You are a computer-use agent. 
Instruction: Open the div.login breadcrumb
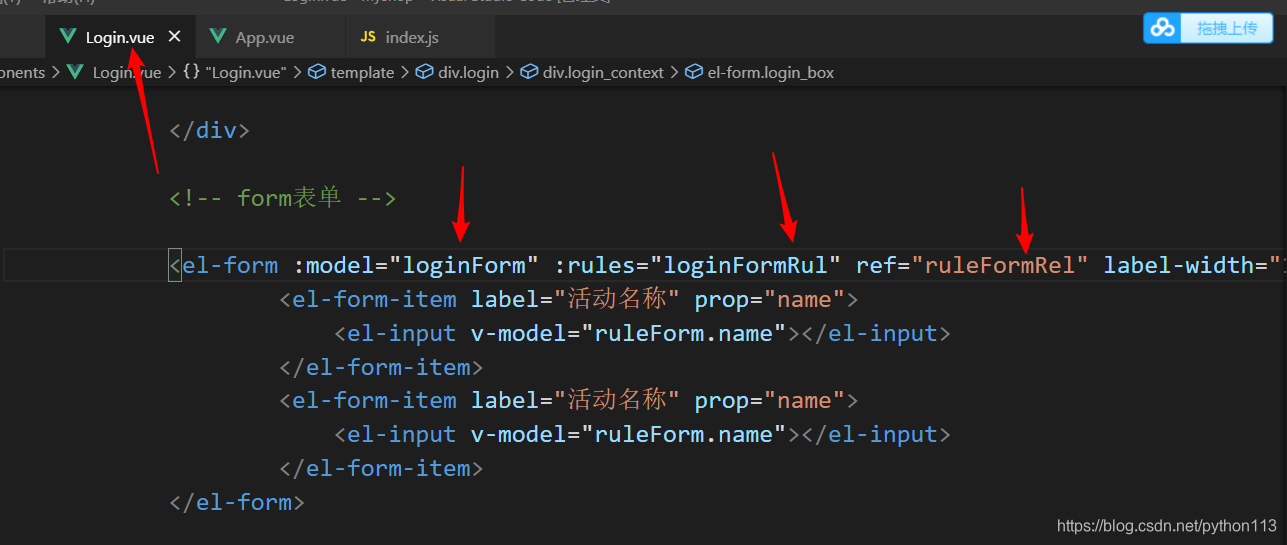click(x=468, y=72)
